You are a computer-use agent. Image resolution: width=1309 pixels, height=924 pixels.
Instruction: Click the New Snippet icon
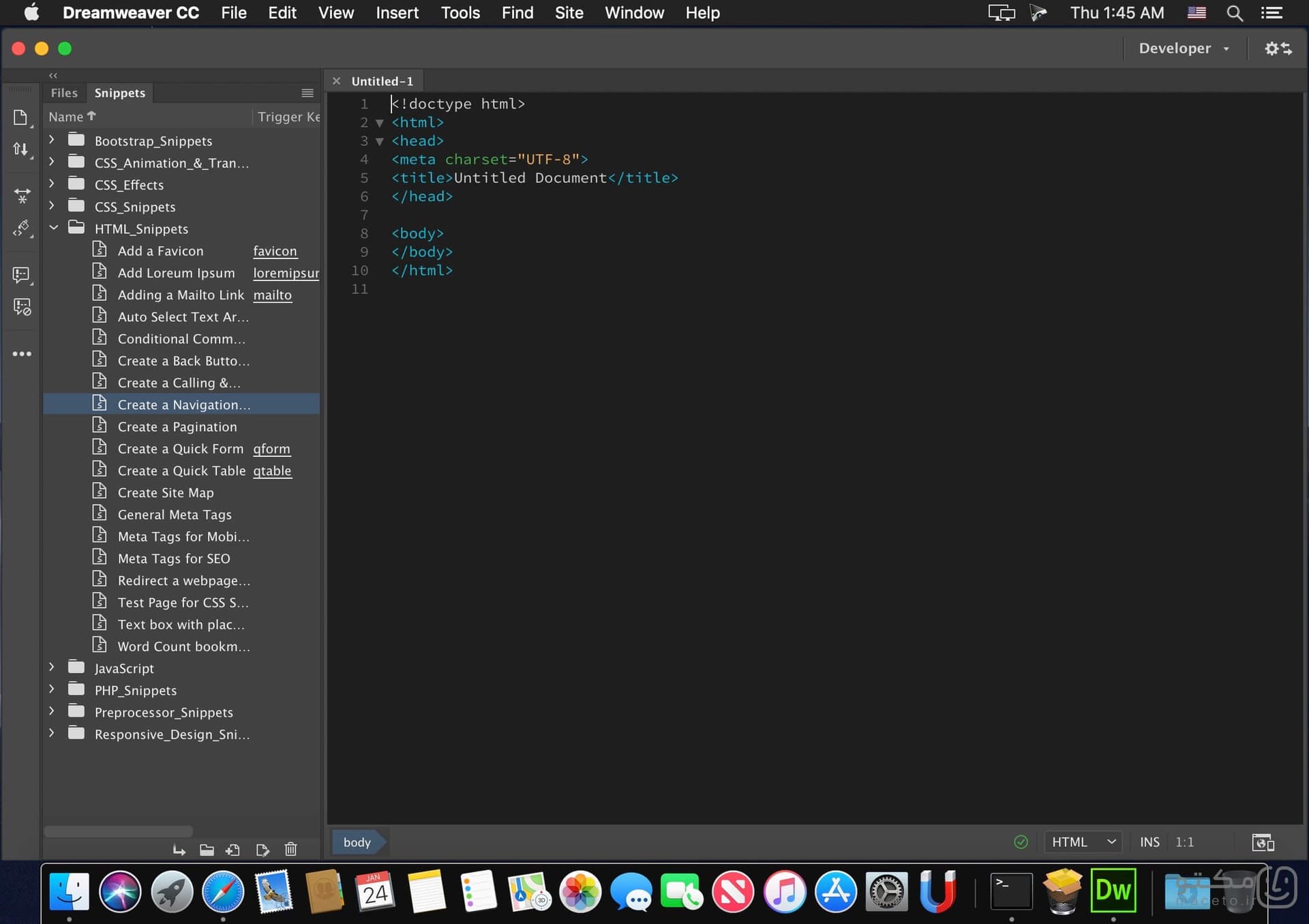233,850
